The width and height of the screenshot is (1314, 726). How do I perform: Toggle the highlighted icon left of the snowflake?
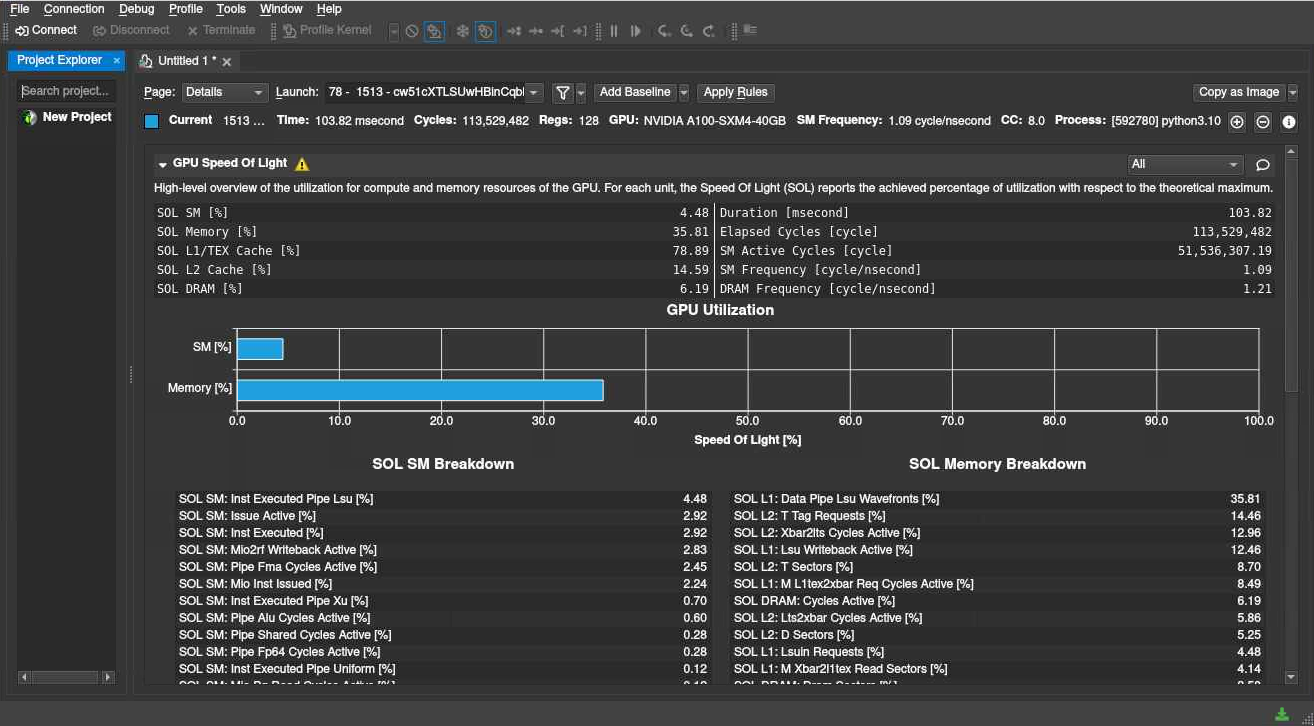pyautogui.click(x=434, y=31)
